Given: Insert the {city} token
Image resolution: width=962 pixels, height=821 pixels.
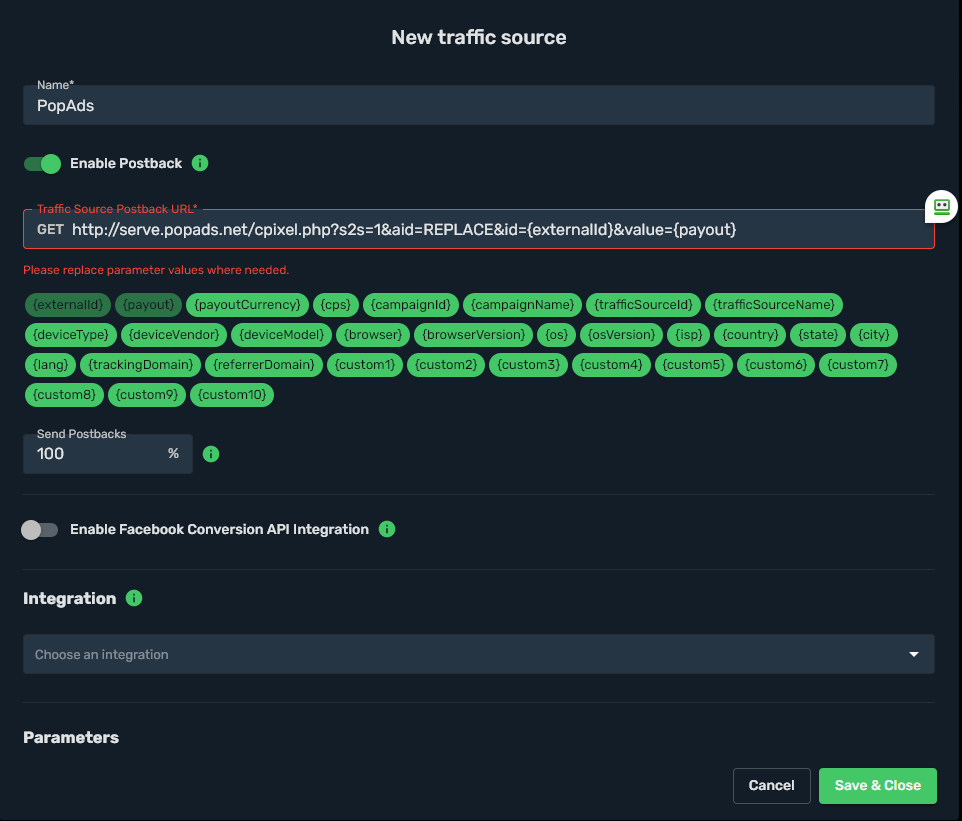Looking at the screenshot, I should pyautogui.click(x=874, y=335).
